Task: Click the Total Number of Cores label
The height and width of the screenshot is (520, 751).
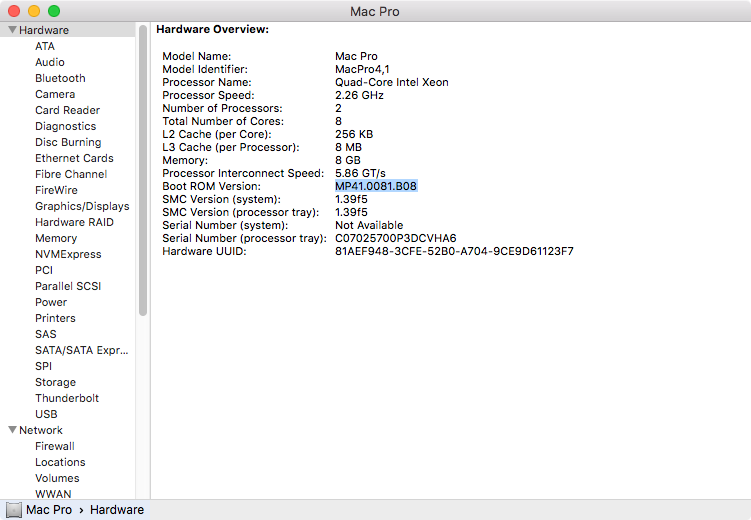Action: coord(223,122)
